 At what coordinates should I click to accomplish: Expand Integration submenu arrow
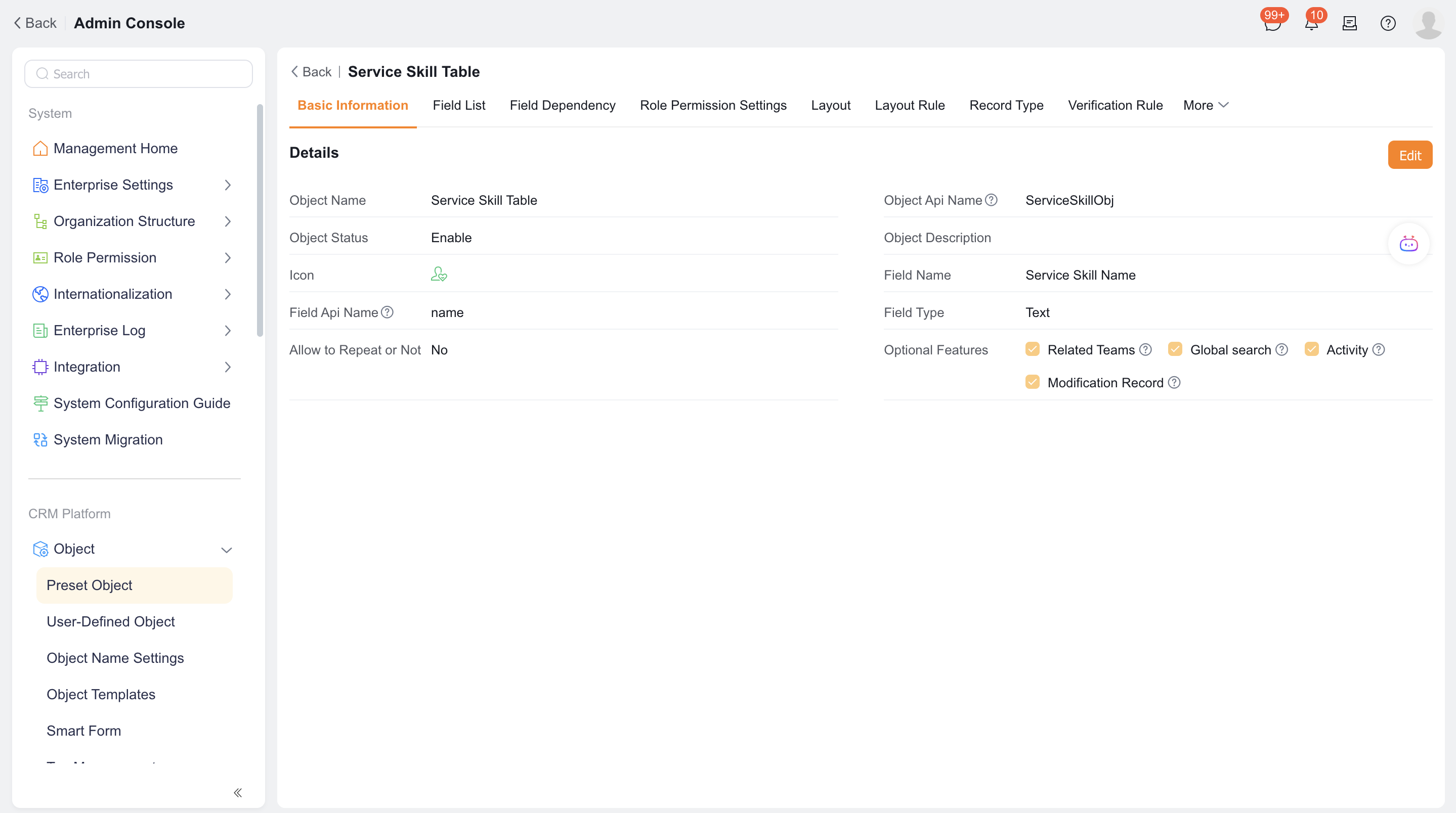coord(227,367)
